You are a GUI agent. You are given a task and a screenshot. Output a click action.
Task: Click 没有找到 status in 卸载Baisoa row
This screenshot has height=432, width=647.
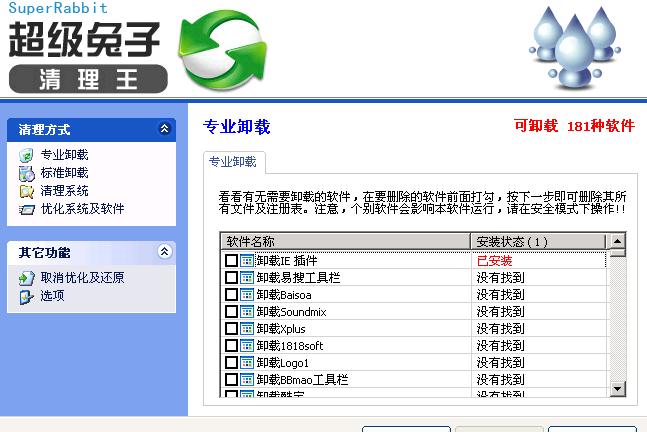pyautogui.click(x=501, y=295)
